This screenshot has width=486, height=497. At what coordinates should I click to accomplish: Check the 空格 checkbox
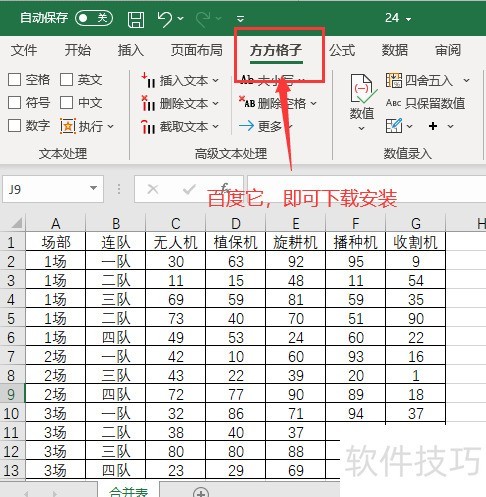pyautogui.click(x=14, y=80)
